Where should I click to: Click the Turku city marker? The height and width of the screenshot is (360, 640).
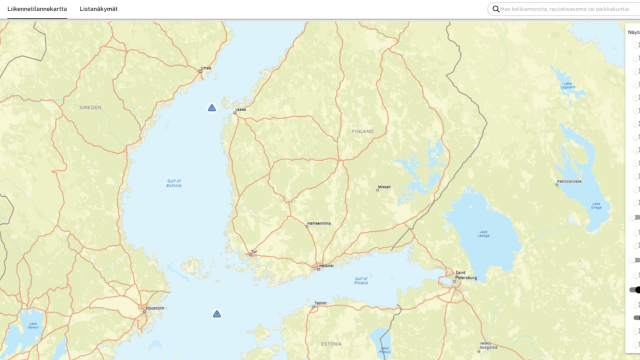coord(251,255)
